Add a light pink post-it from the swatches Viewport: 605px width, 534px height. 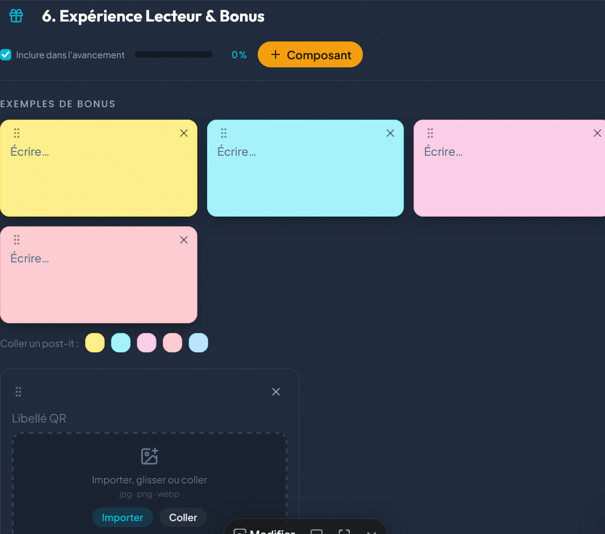tap(147, 343)
